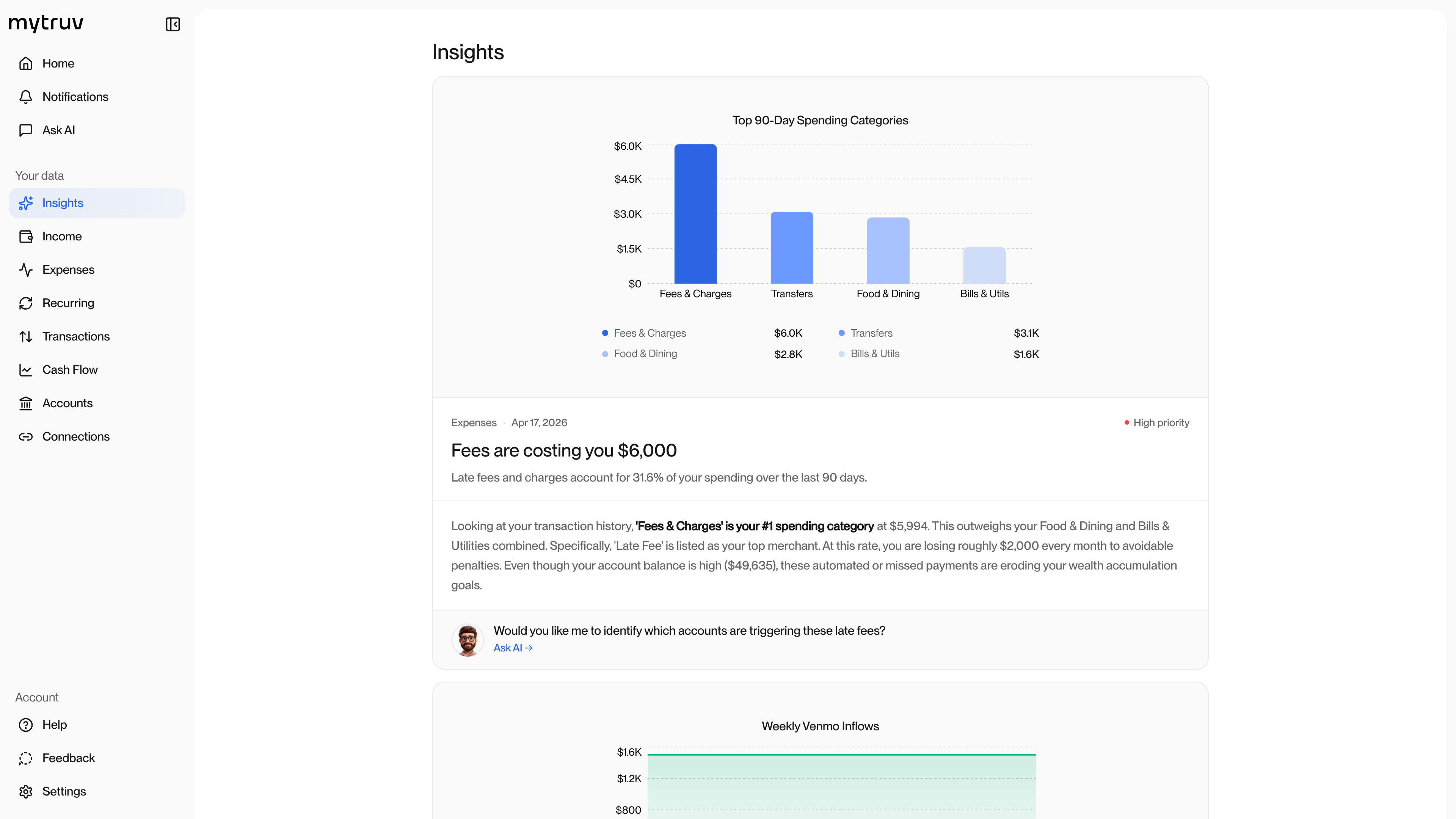
Task: Click the Fees & Charges chart bar
Action: tap(695, 213)
